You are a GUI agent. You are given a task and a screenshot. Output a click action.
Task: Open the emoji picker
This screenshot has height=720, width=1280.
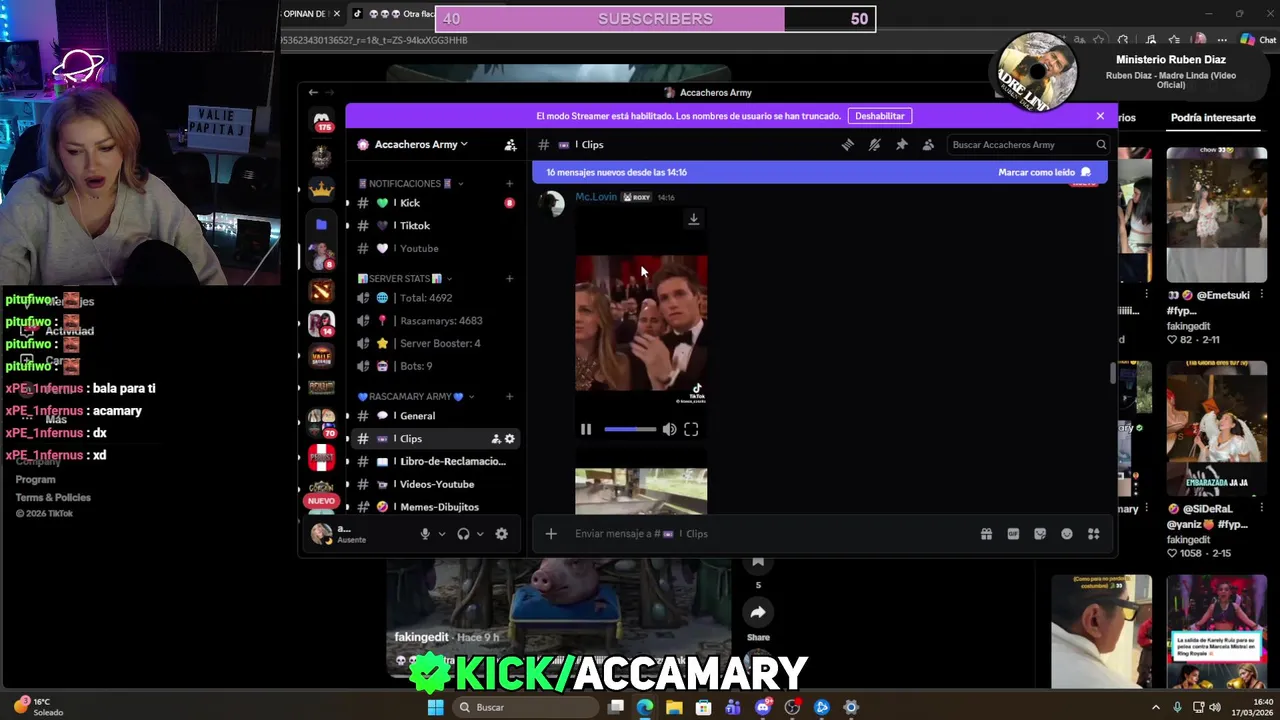click(1067, 534)
